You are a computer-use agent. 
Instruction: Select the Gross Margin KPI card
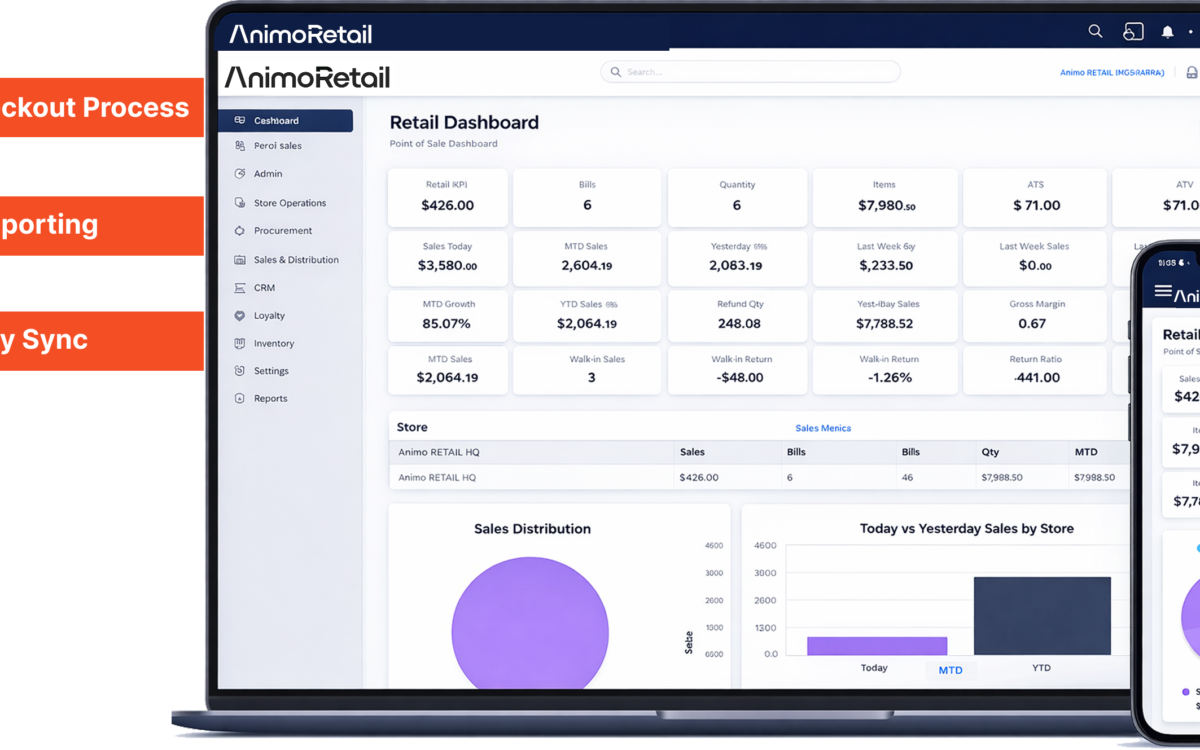click(1036, 315)
